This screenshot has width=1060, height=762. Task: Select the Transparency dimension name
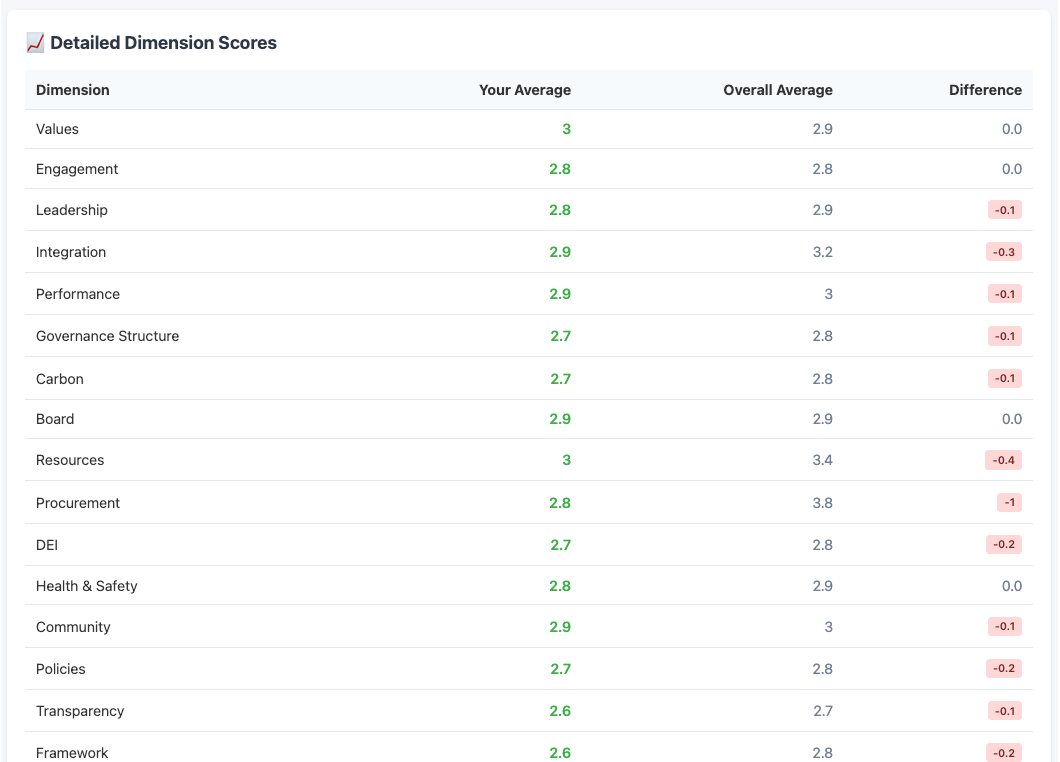[80, 711]
